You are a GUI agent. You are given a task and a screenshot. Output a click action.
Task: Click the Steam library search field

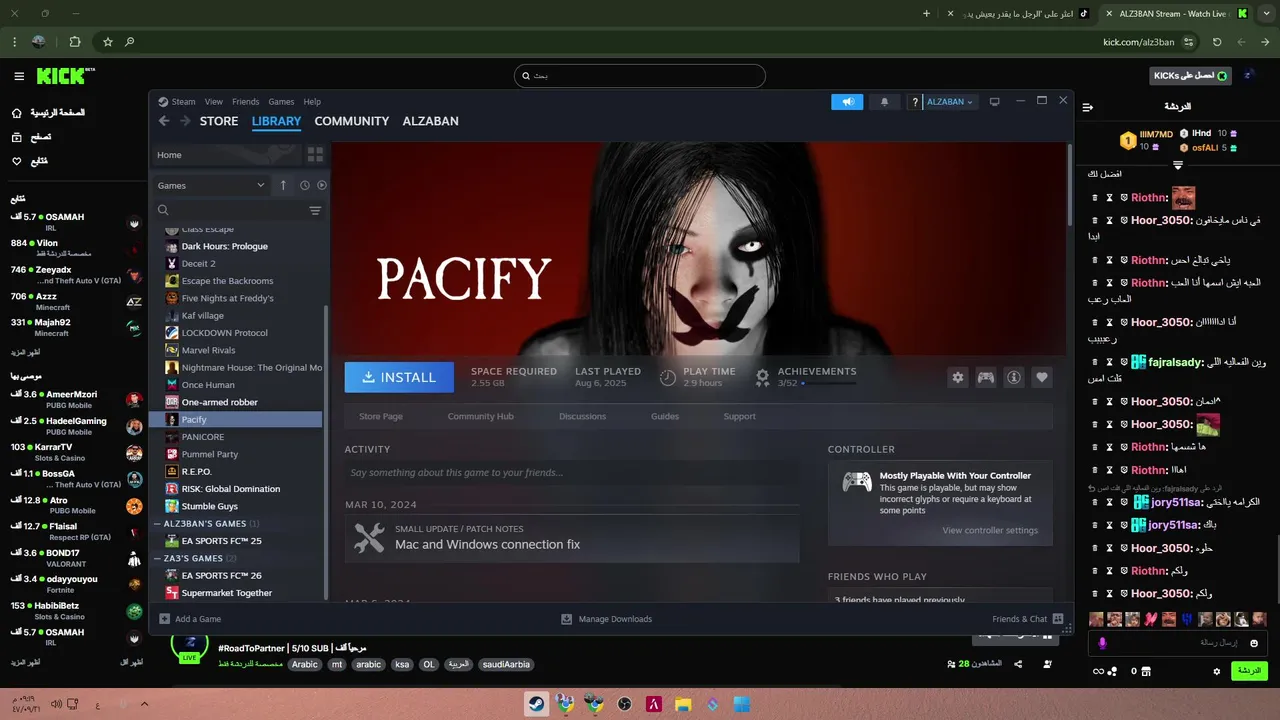point(235,210)
